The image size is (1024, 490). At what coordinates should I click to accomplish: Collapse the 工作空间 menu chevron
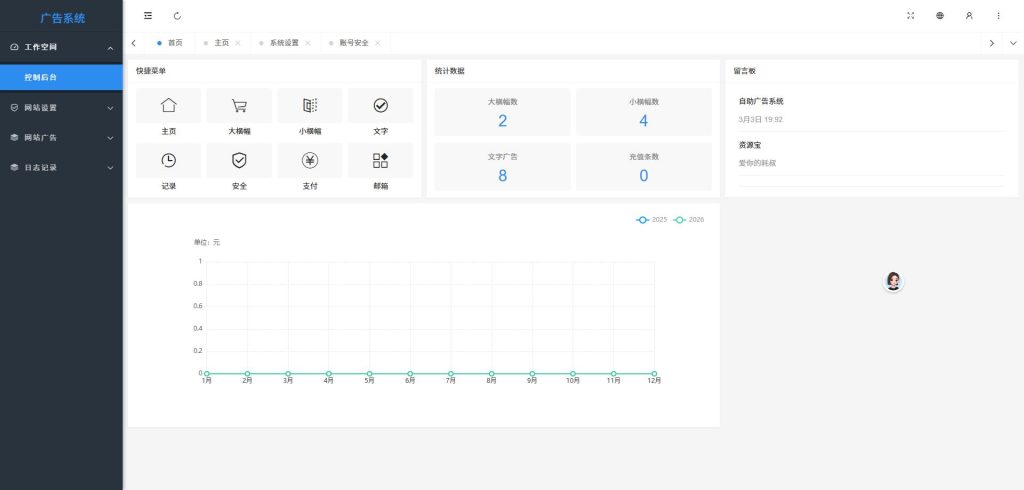(x=110, y=48)
